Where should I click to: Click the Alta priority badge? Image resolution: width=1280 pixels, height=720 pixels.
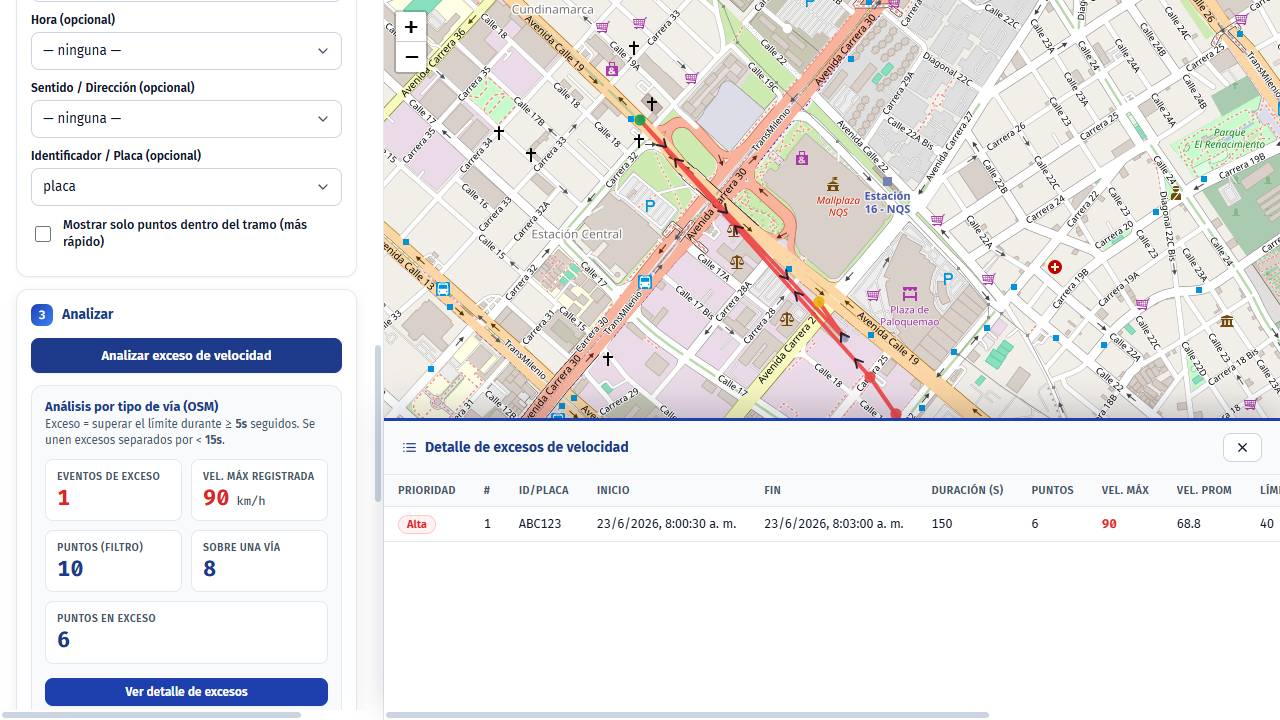coord(417,524)
